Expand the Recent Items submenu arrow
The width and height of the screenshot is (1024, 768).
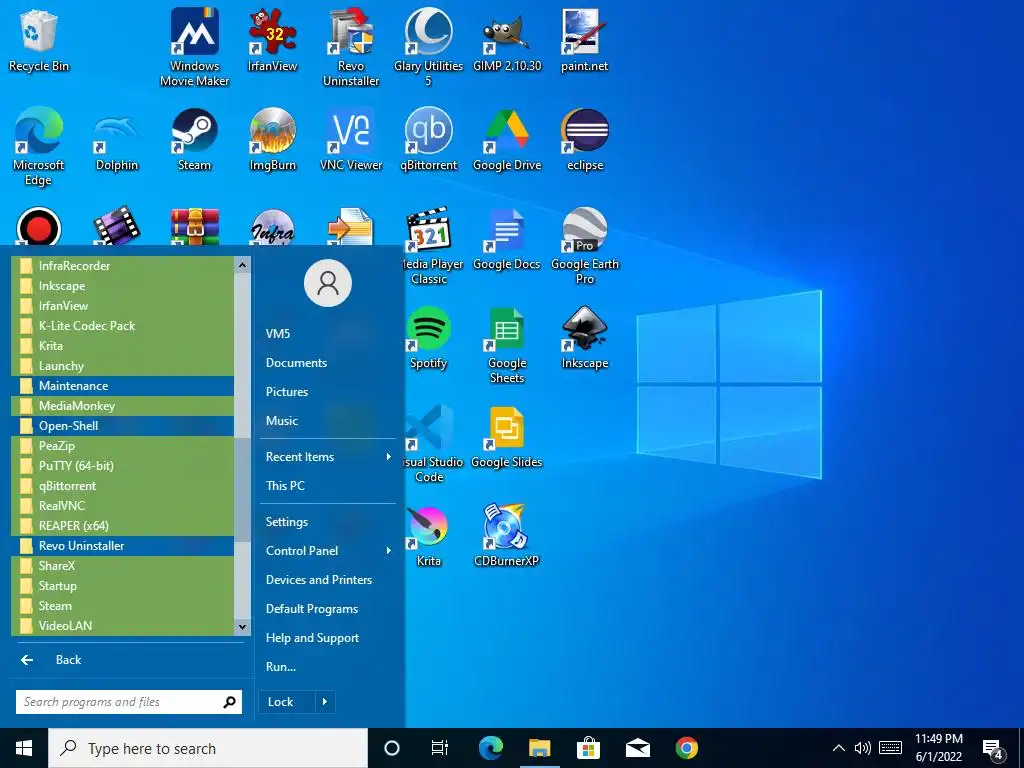tap(389, 456)
